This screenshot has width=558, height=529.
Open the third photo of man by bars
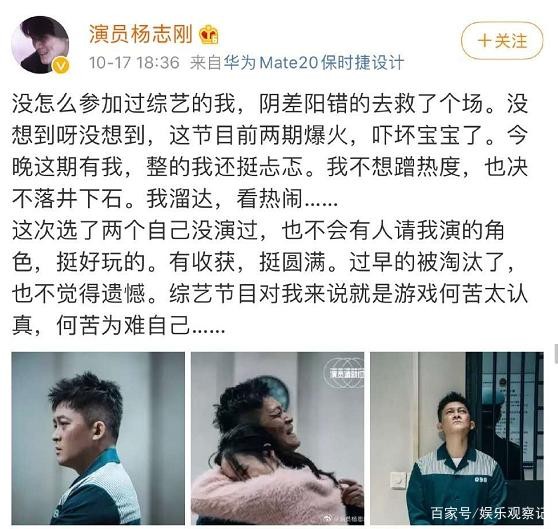pos(457,438)
